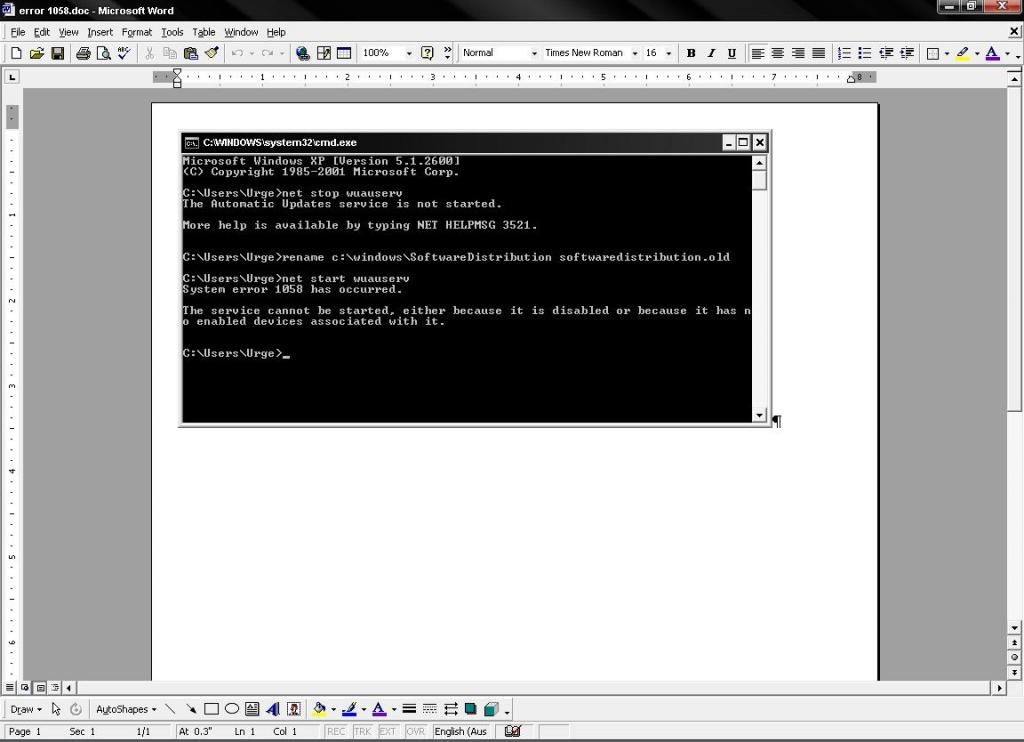
Task: Click the Copy icon
Action: pyautogui.click(x=170, y=54)
